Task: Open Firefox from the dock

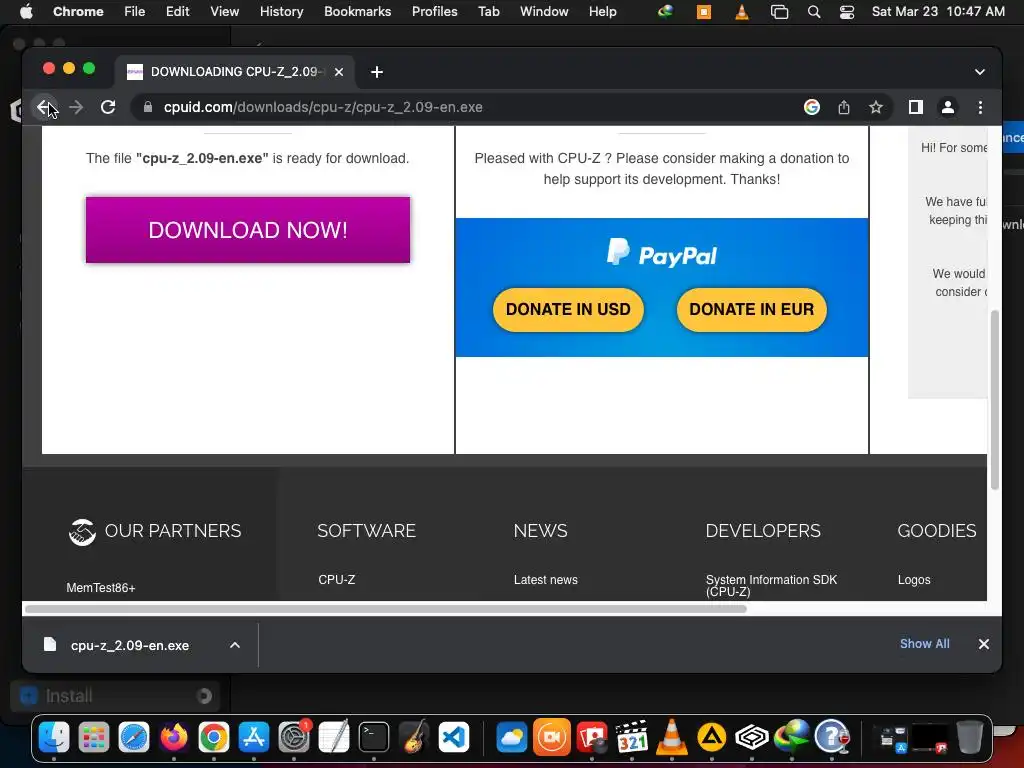Action: 174,738
